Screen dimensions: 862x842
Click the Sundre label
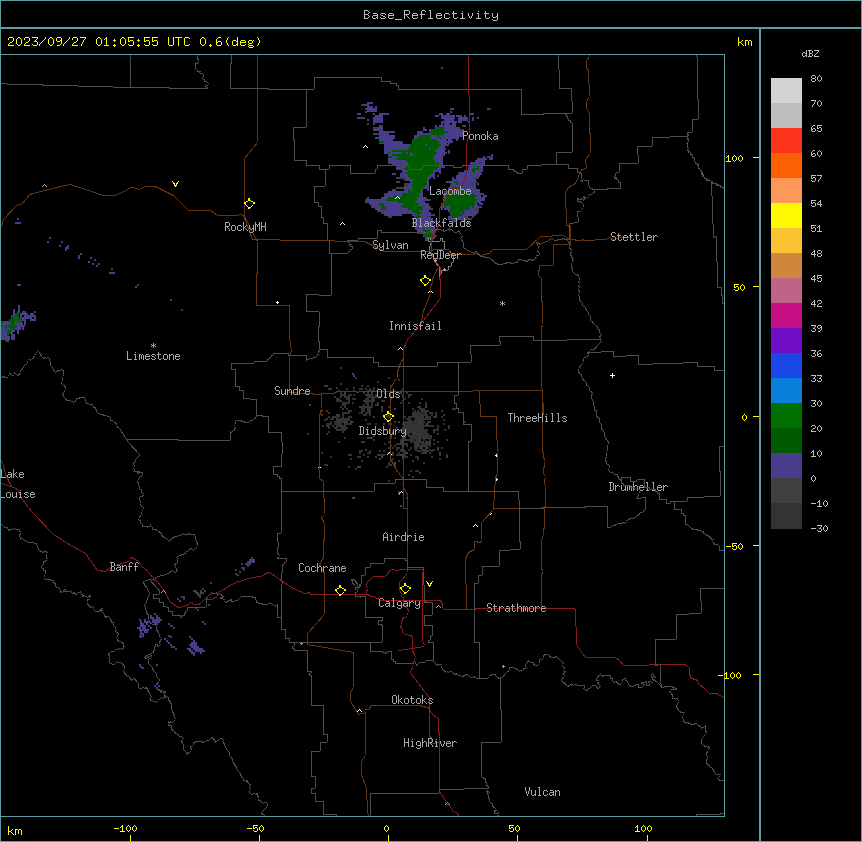(292, 391)
